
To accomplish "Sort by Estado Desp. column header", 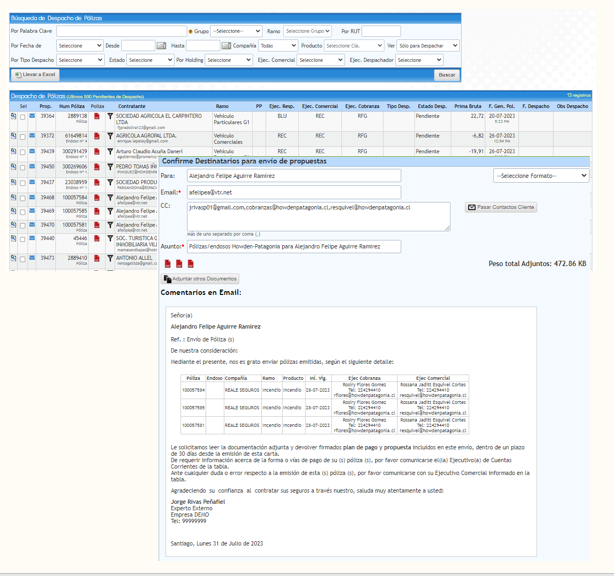I will 432,106.
